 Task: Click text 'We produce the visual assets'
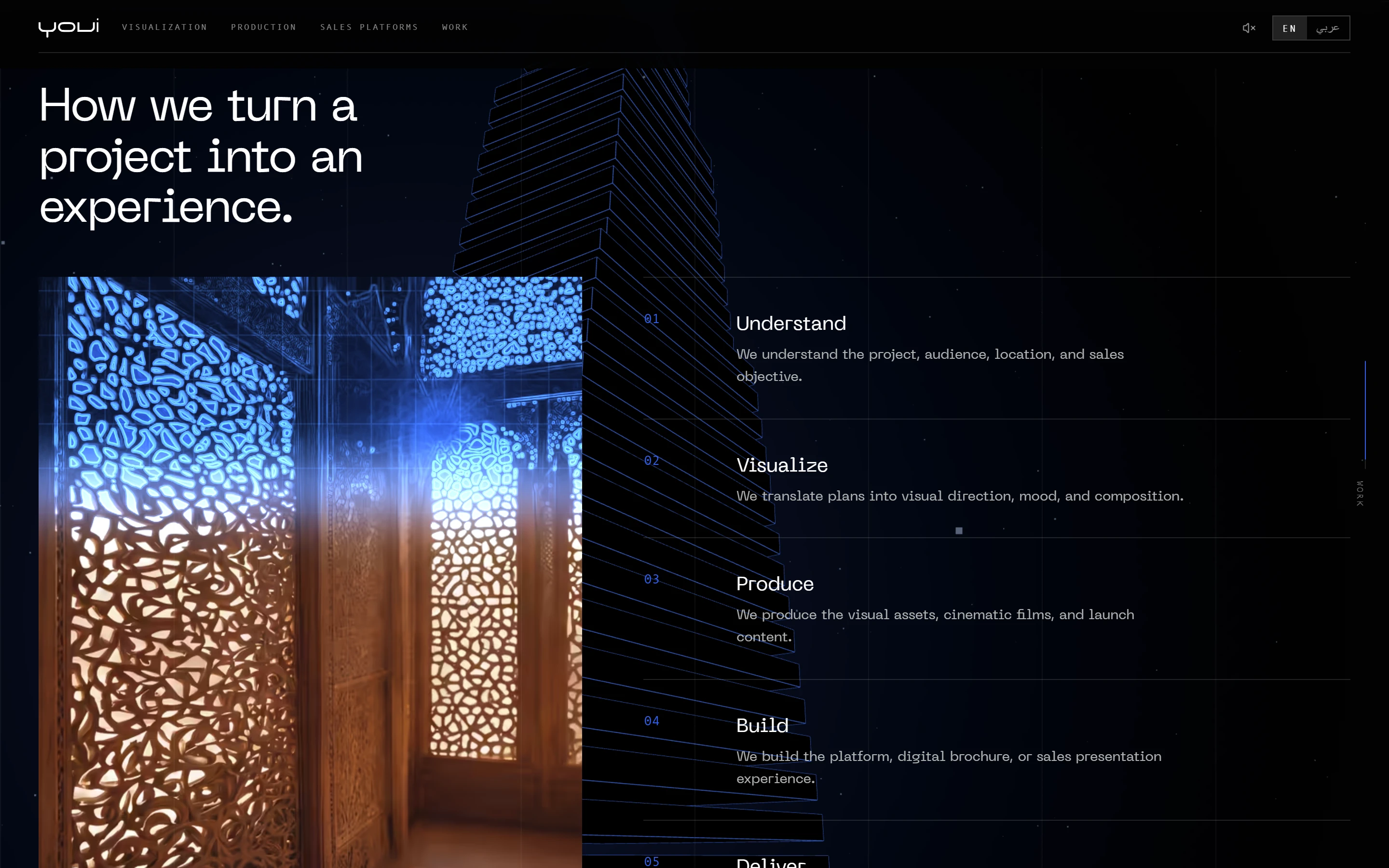837,615
